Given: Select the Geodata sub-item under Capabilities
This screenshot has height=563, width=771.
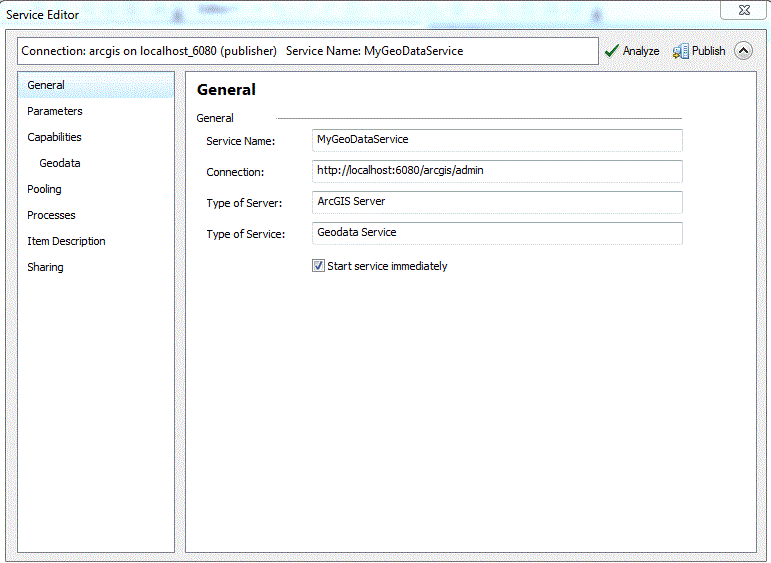Looking at the screenshot, I should (x=60, y=163).
